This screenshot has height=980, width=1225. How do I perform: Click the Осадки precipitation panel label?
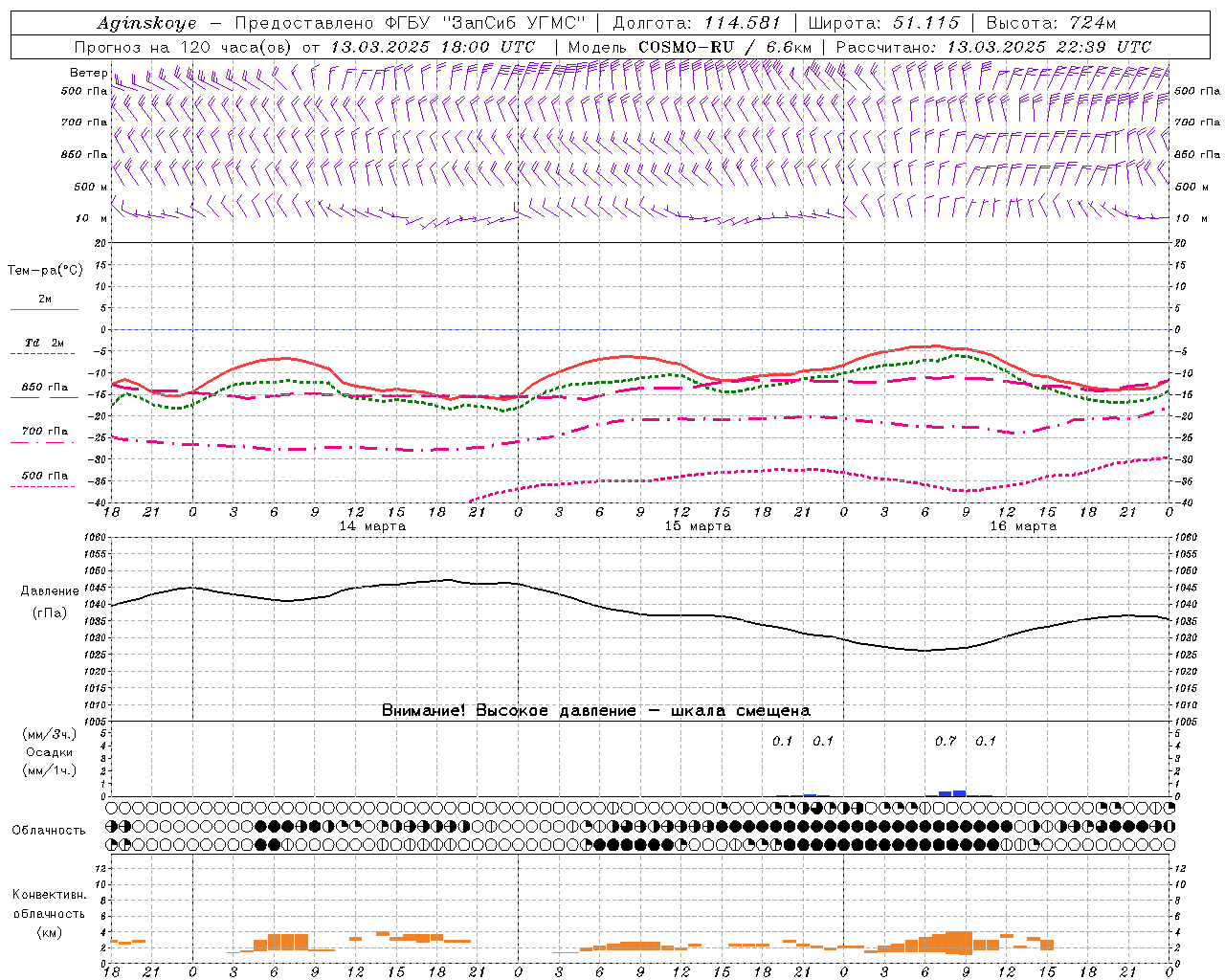point(49,752)
